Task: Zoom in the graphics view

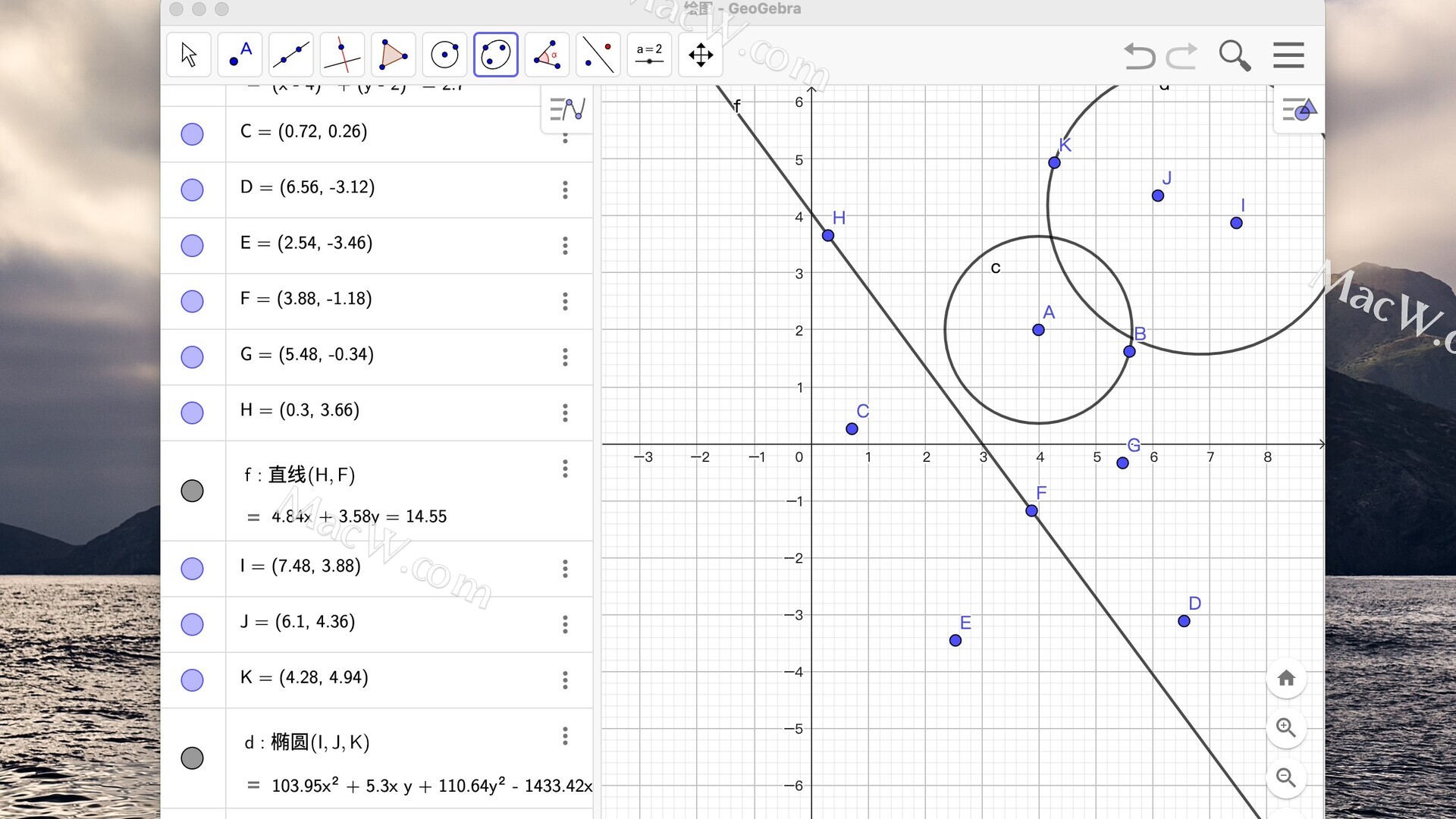Action: (1286, 727)
